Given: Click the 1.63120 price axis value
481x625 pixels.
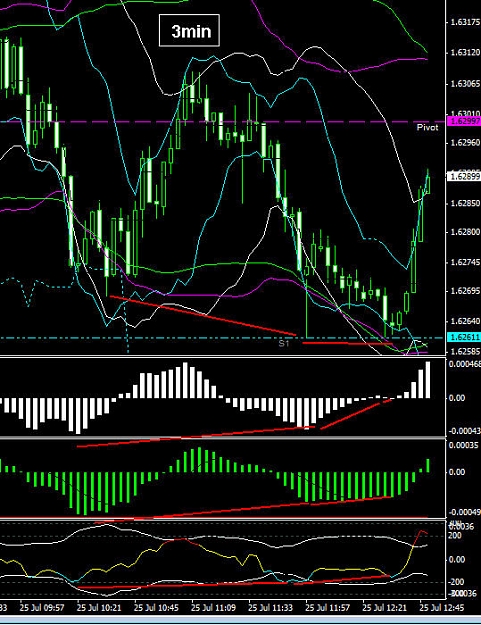Looking at the screenshot, I should tap(465, 52).
